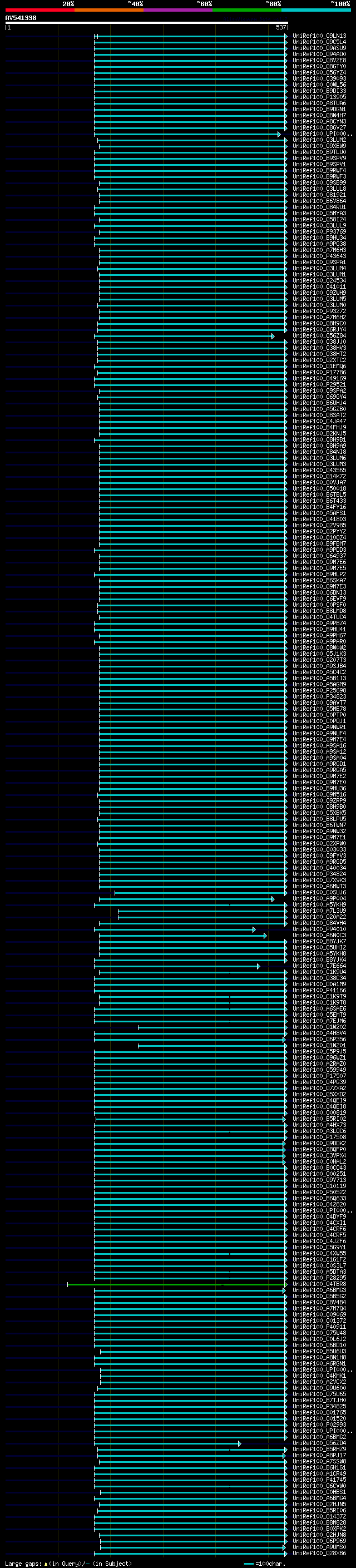Click label UniRef100_Q84VH4
Screen dimensions: 356x1568
click(x=319, y=923)
